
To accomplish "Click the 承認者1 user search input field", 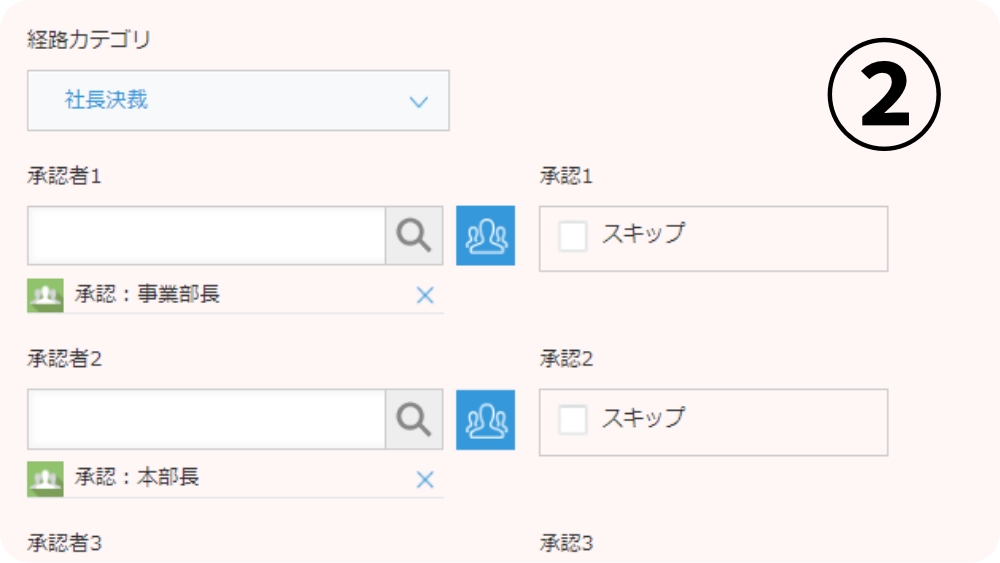I will click(207, 235).
